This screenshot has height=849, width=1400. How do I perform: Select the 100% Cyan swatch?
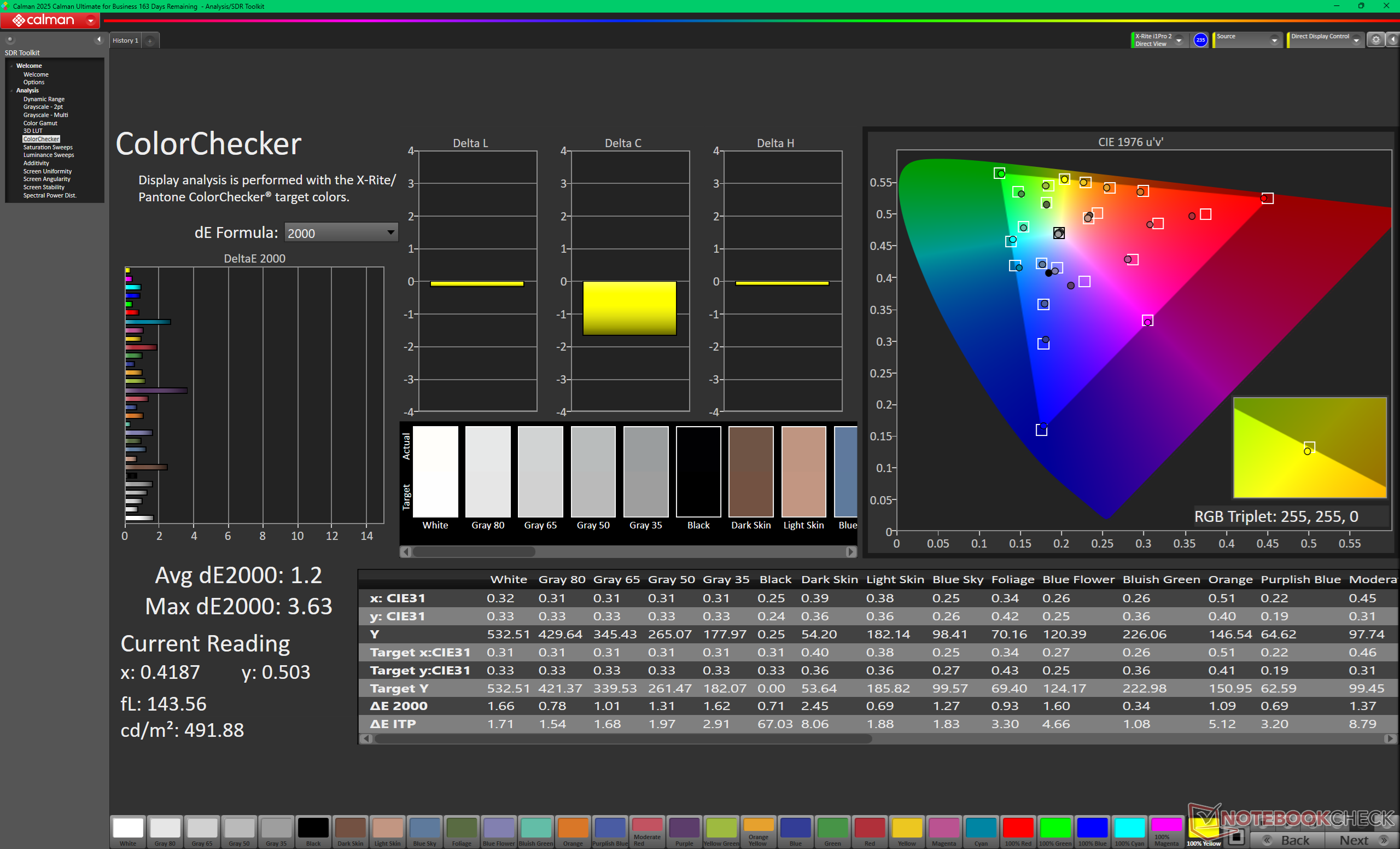coord(1129,832)
